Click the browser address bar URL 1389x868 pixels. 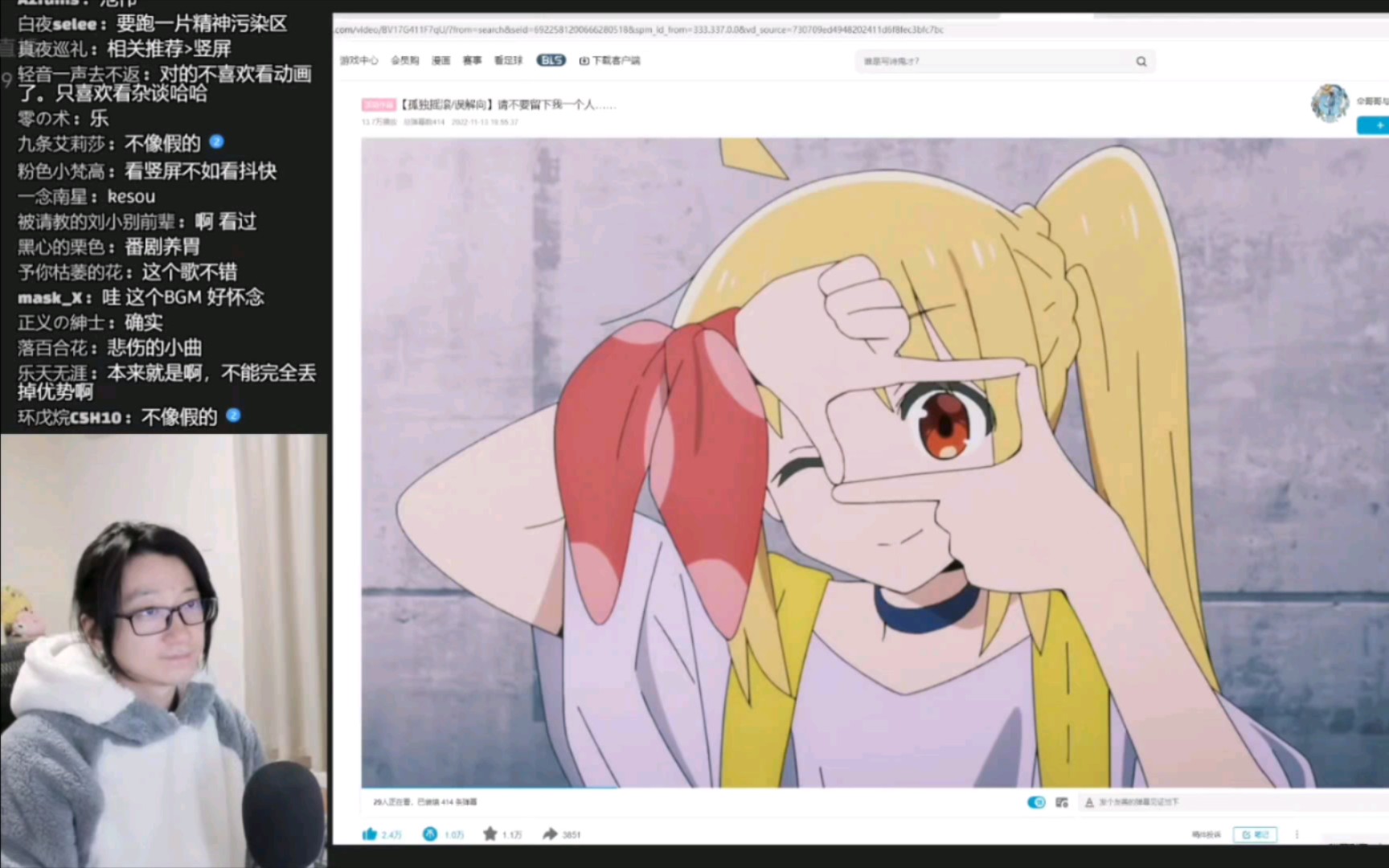pyautogui.click(x=639, y=30)
